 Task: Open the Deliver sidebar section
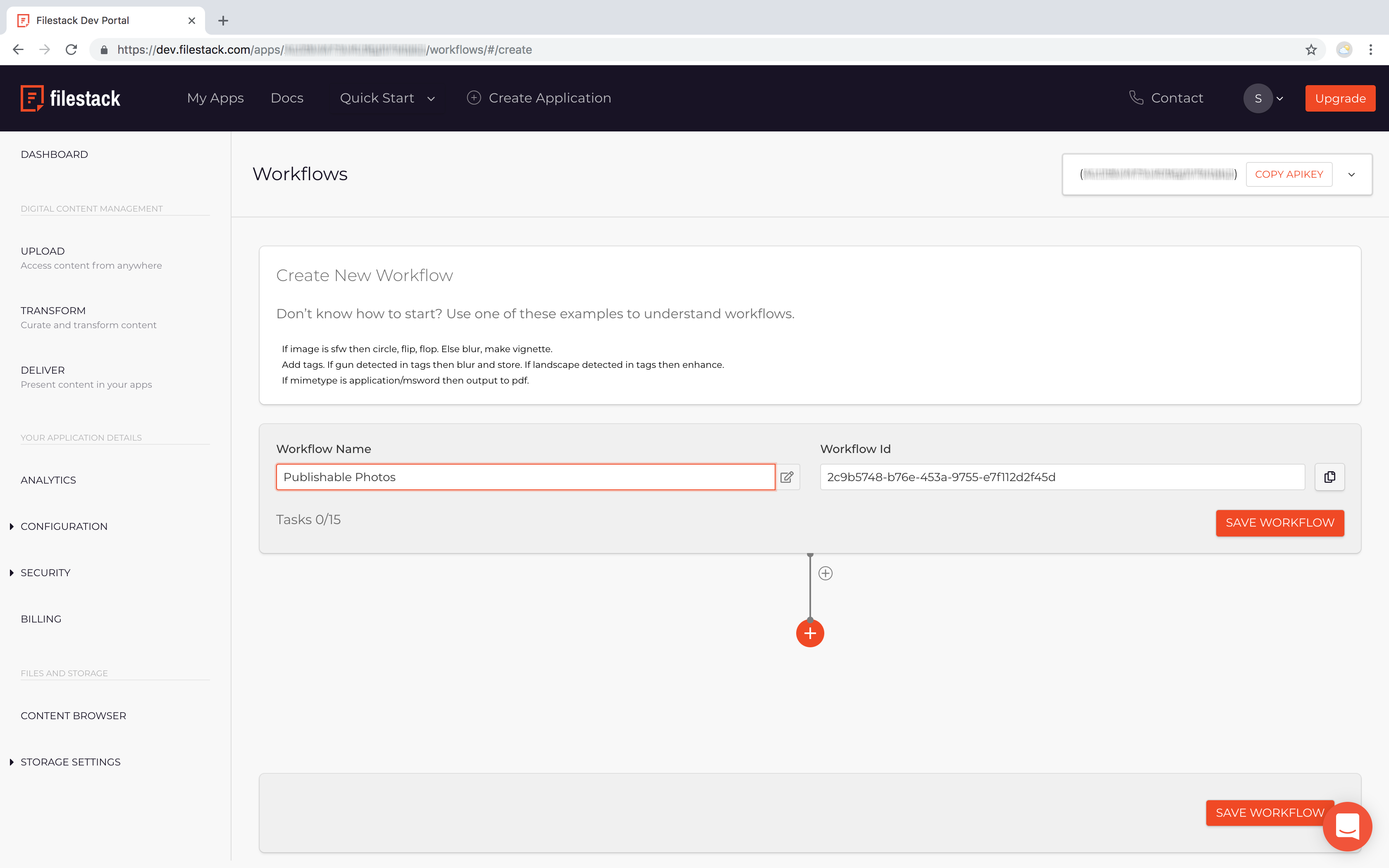(86, 377)
